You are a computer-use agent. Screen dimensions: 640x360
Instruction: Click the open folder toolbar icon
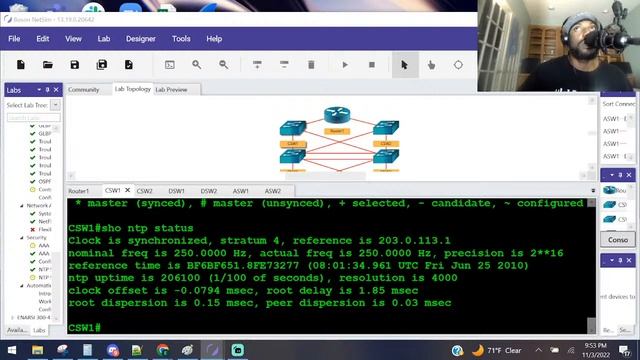(x=48, y=64)
